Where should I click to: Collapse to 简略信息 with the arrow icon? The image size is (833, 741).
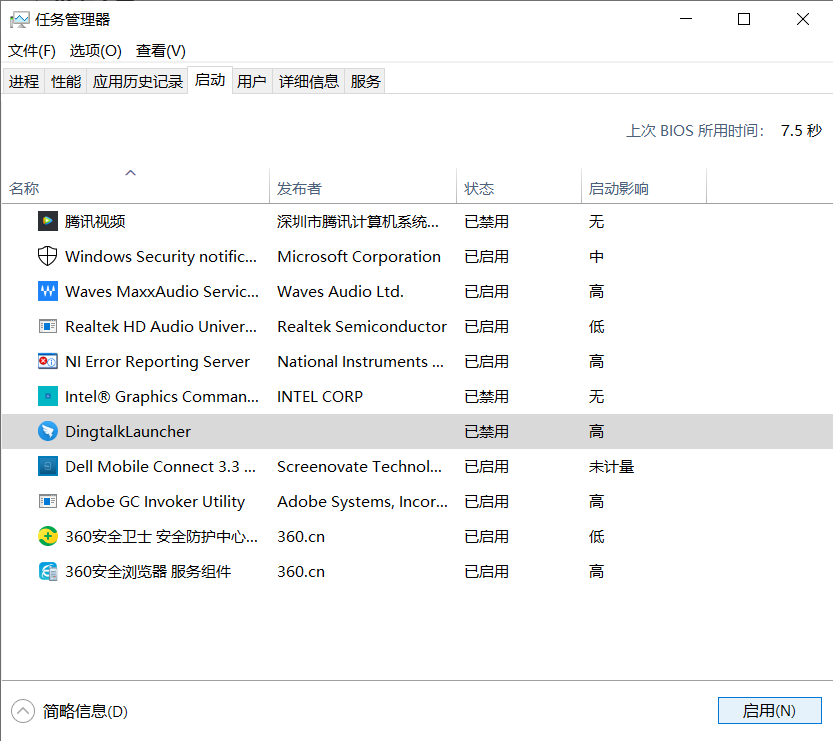(23, 711)
